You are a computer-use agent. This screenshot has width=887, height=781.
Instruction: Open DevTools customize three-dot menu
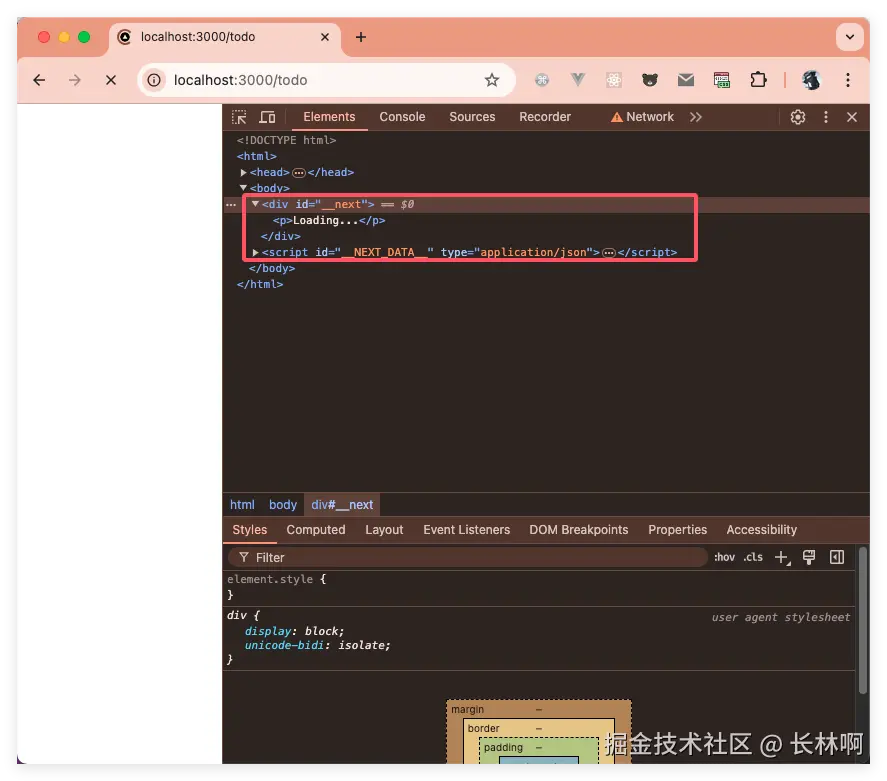[x=826, y=117]
